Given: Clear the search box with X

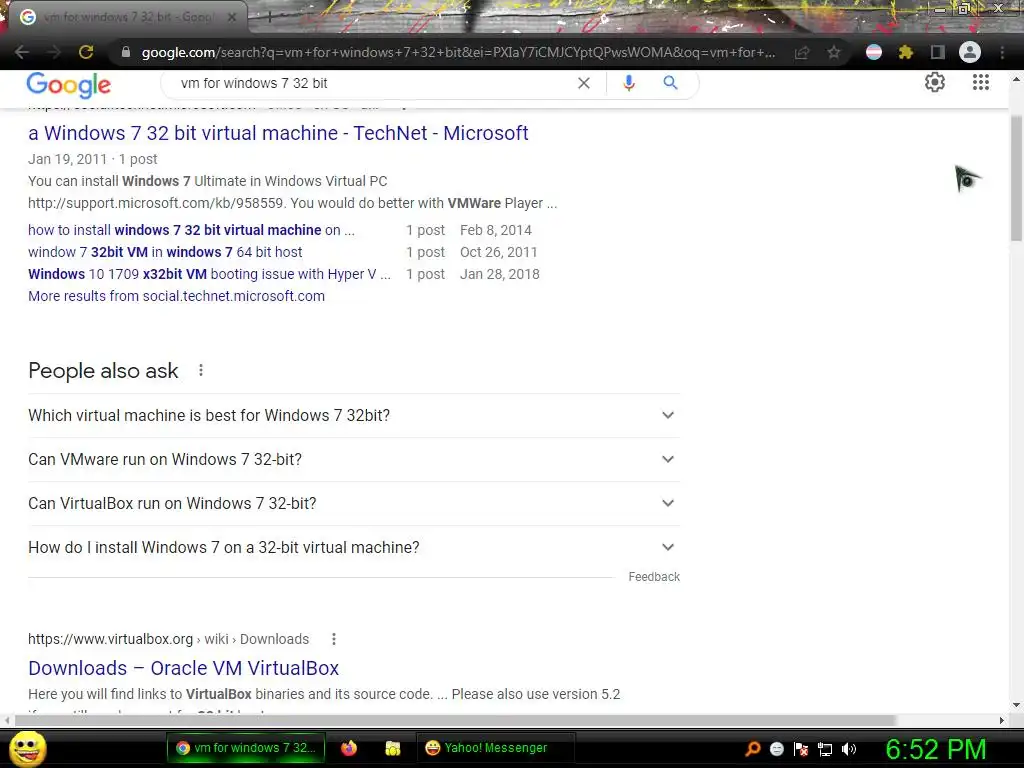Looking at the screenshot, I should (x=584, y=83).
